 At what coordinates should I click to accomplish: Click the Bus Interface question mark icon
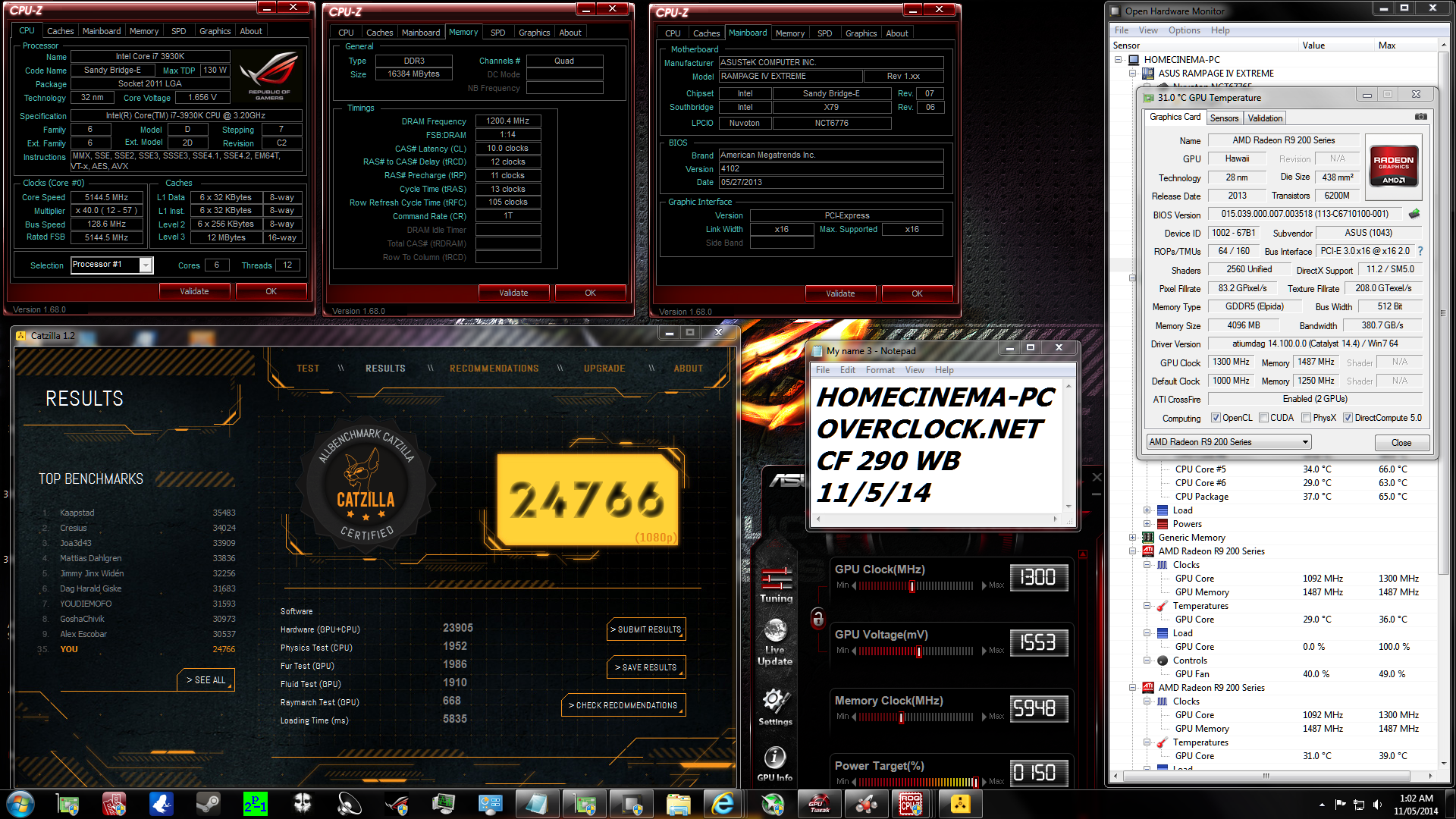[x=1420, y=251]
